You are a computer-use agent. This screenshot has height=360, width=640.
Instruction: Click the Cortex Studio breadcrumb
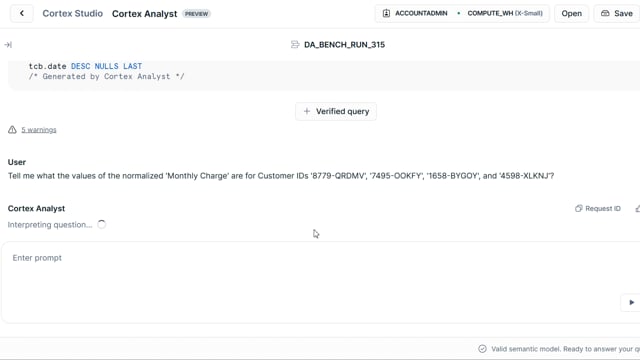(x=73, y=13)
